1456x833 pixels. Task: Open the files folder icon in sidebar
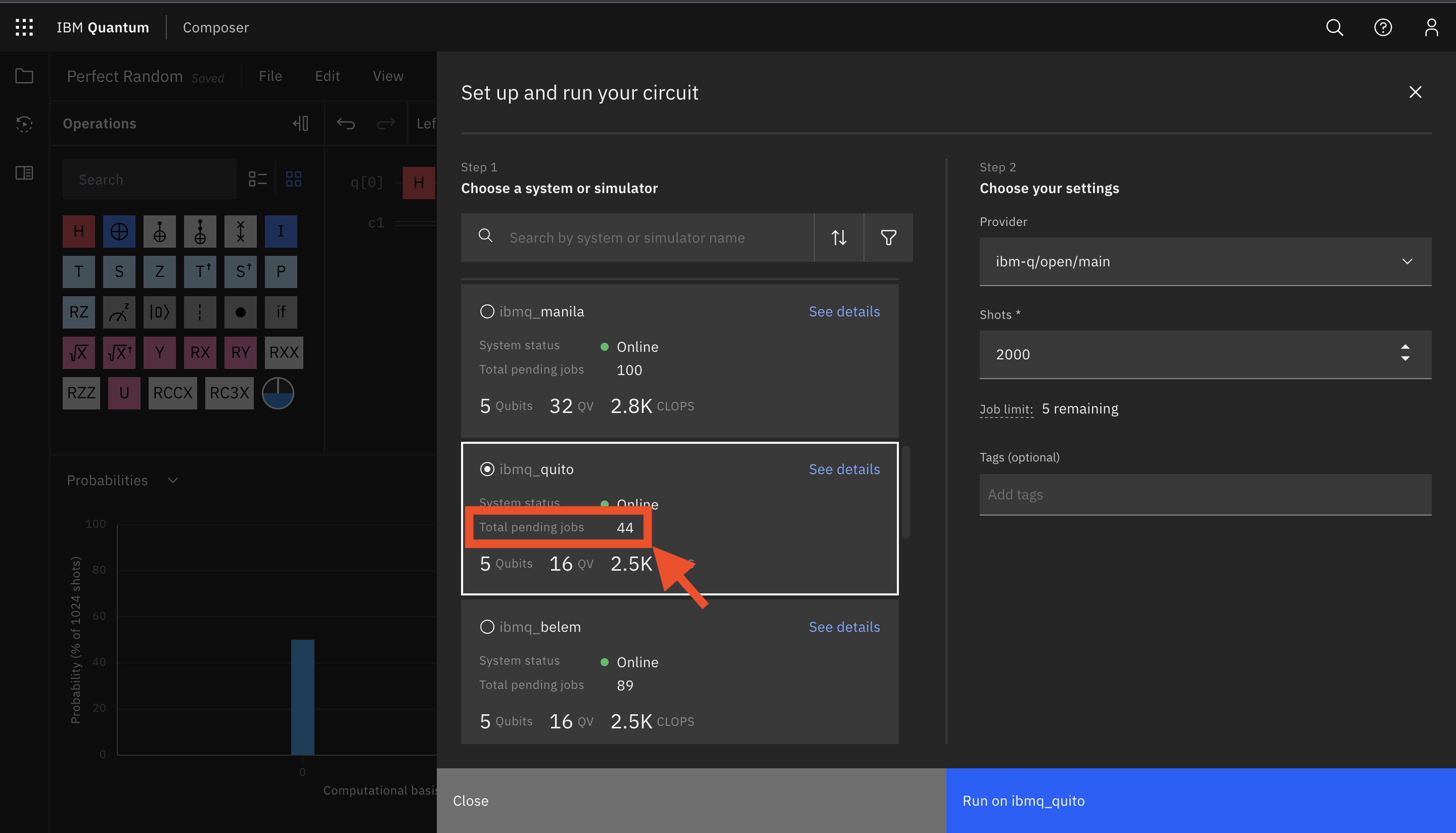coord(24,75)
